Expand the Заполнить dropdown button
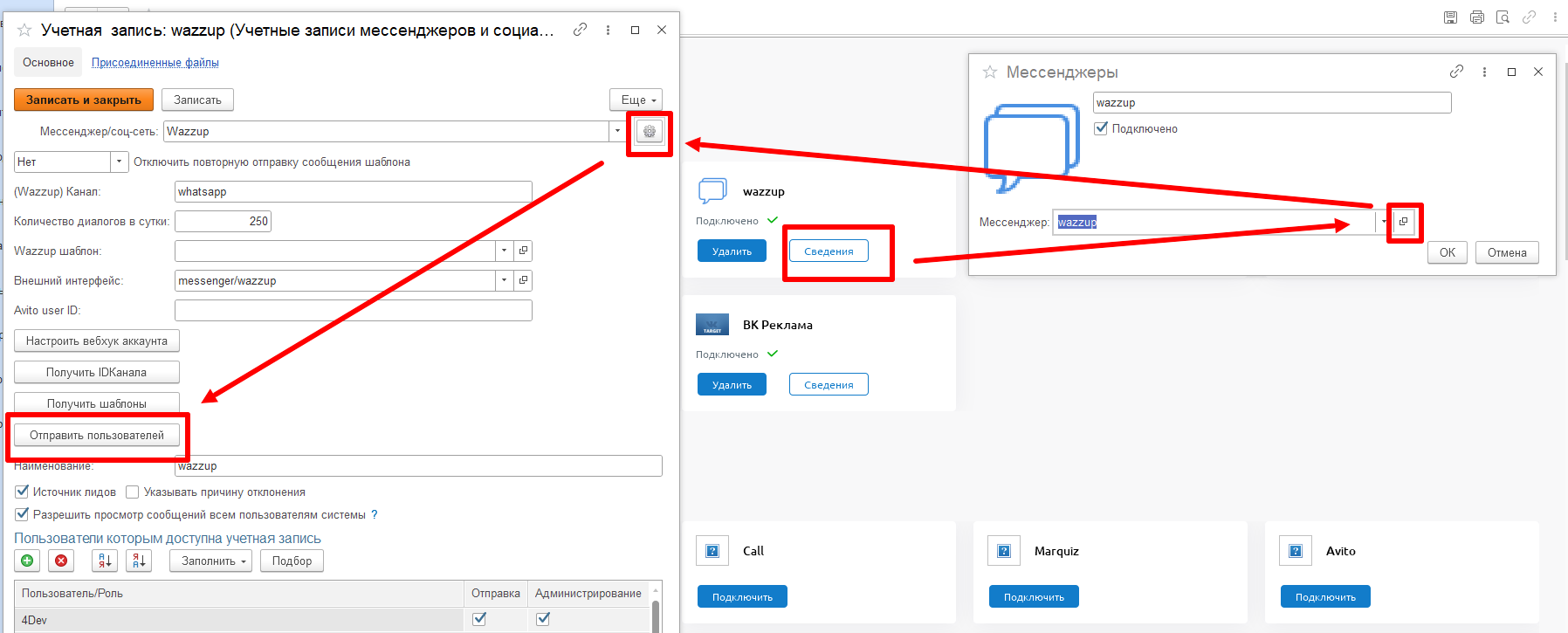Screen dimensions: 1568x633 pos(210,561)
